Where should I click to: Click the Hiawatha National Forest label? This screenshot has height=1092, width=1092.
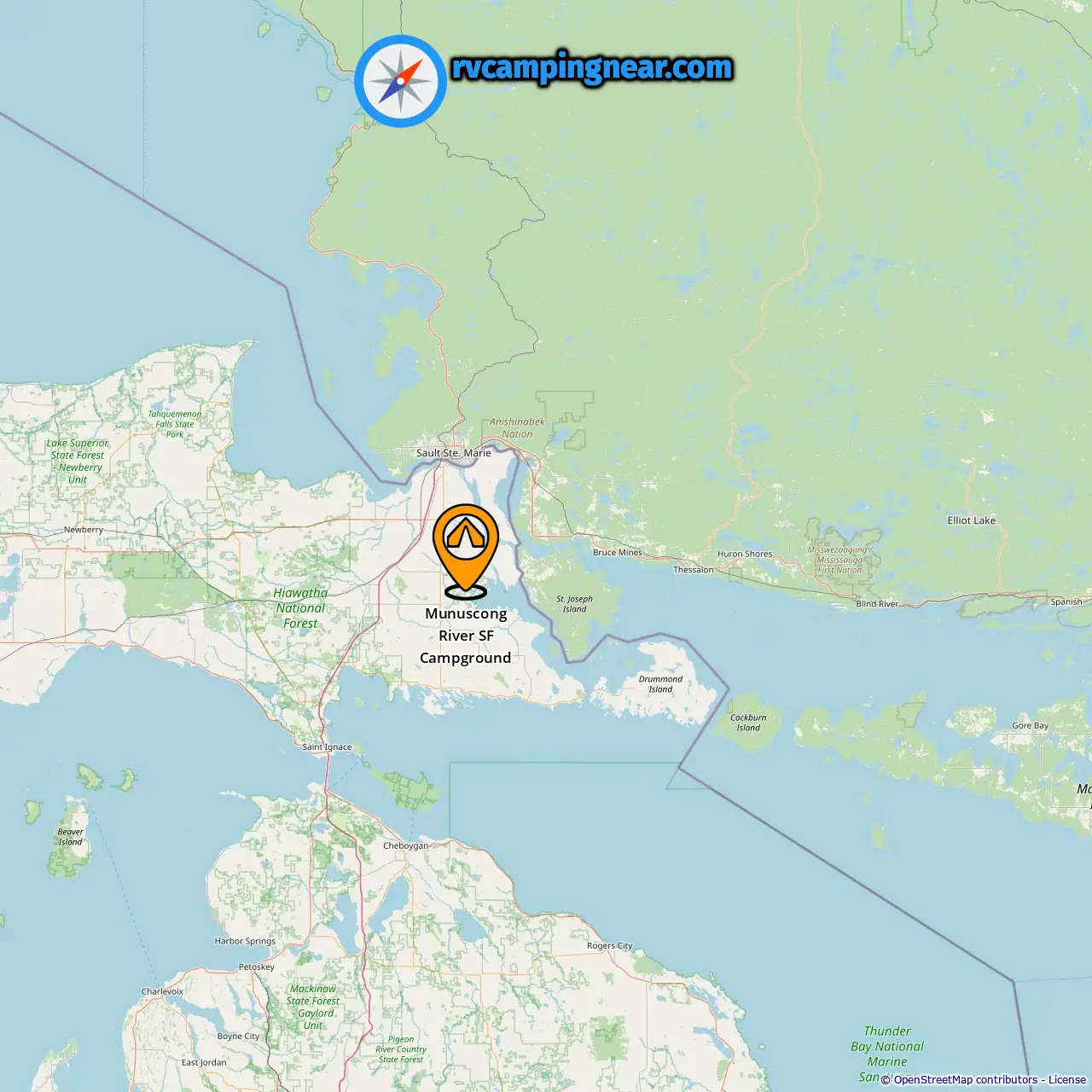(300, 607)
